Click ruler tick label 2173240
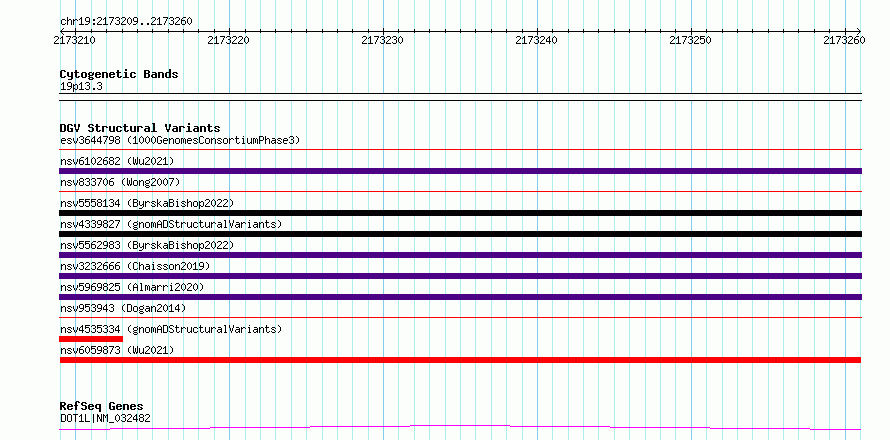This screenshot has height=440, width=890. [536, 40]
